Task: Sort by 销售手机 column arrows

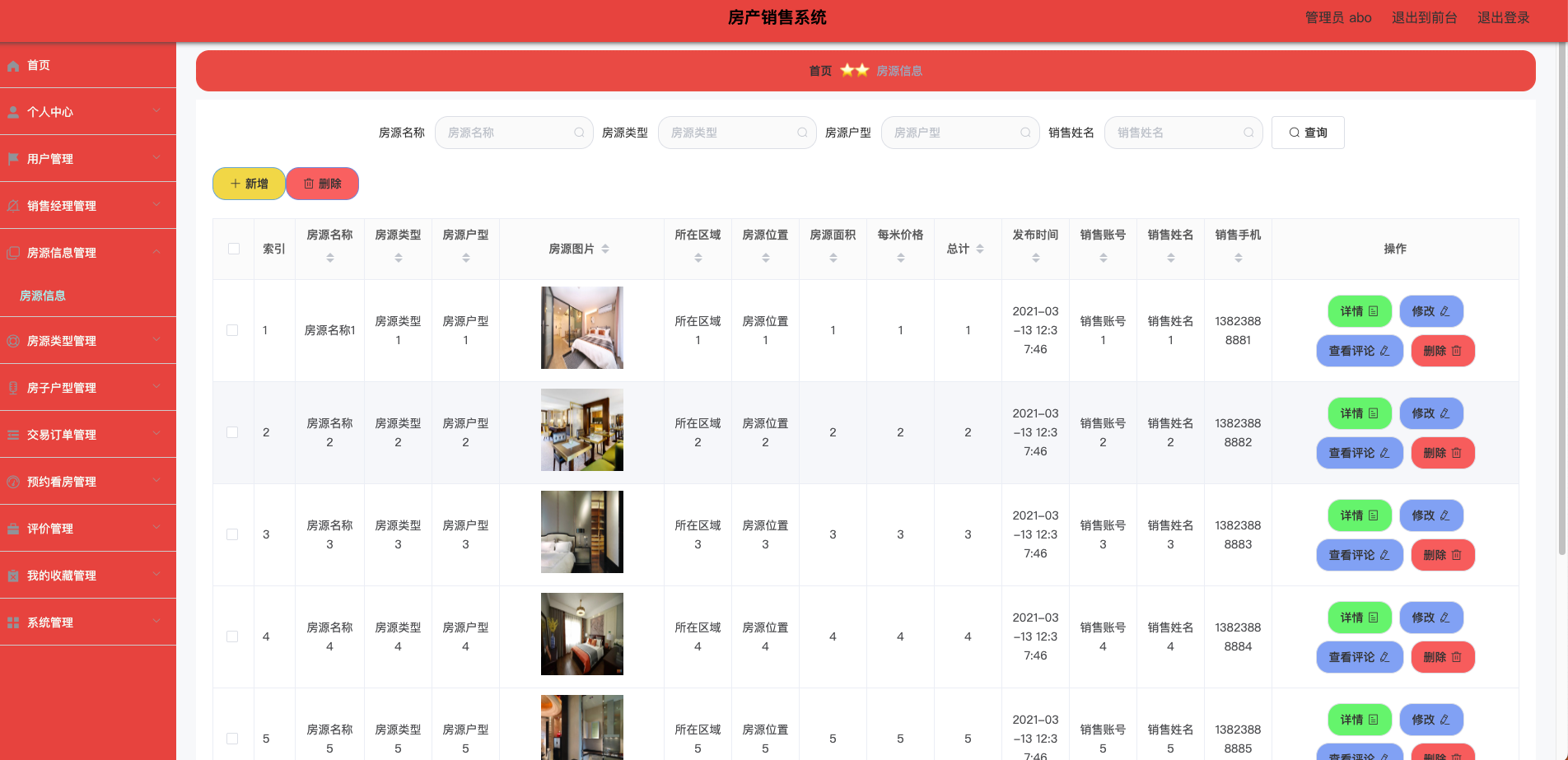Action: [1239, 258]
